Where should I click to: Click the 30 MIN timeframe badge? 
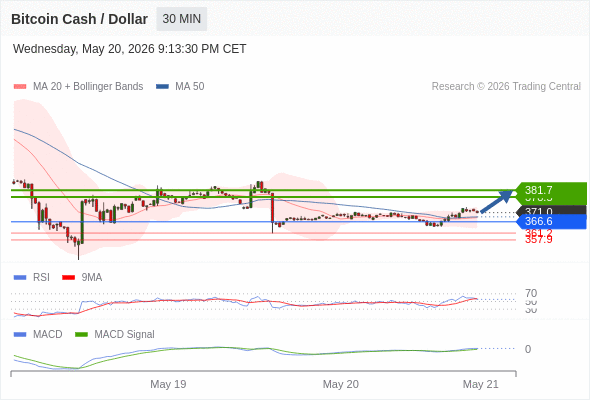(181, 19)
